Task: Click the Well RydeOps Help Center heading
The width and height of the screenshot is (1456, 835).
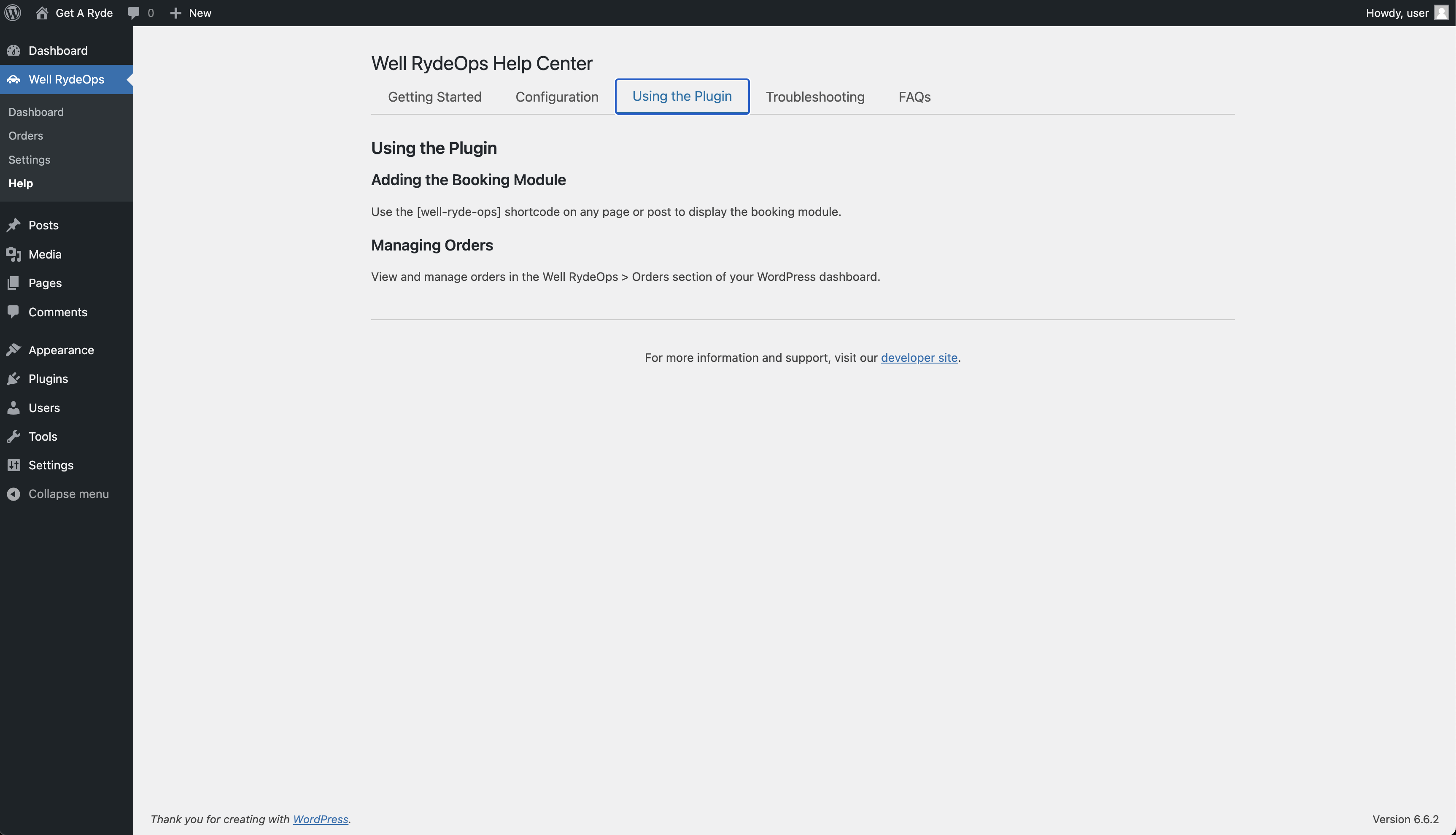Action: [482, 63]
